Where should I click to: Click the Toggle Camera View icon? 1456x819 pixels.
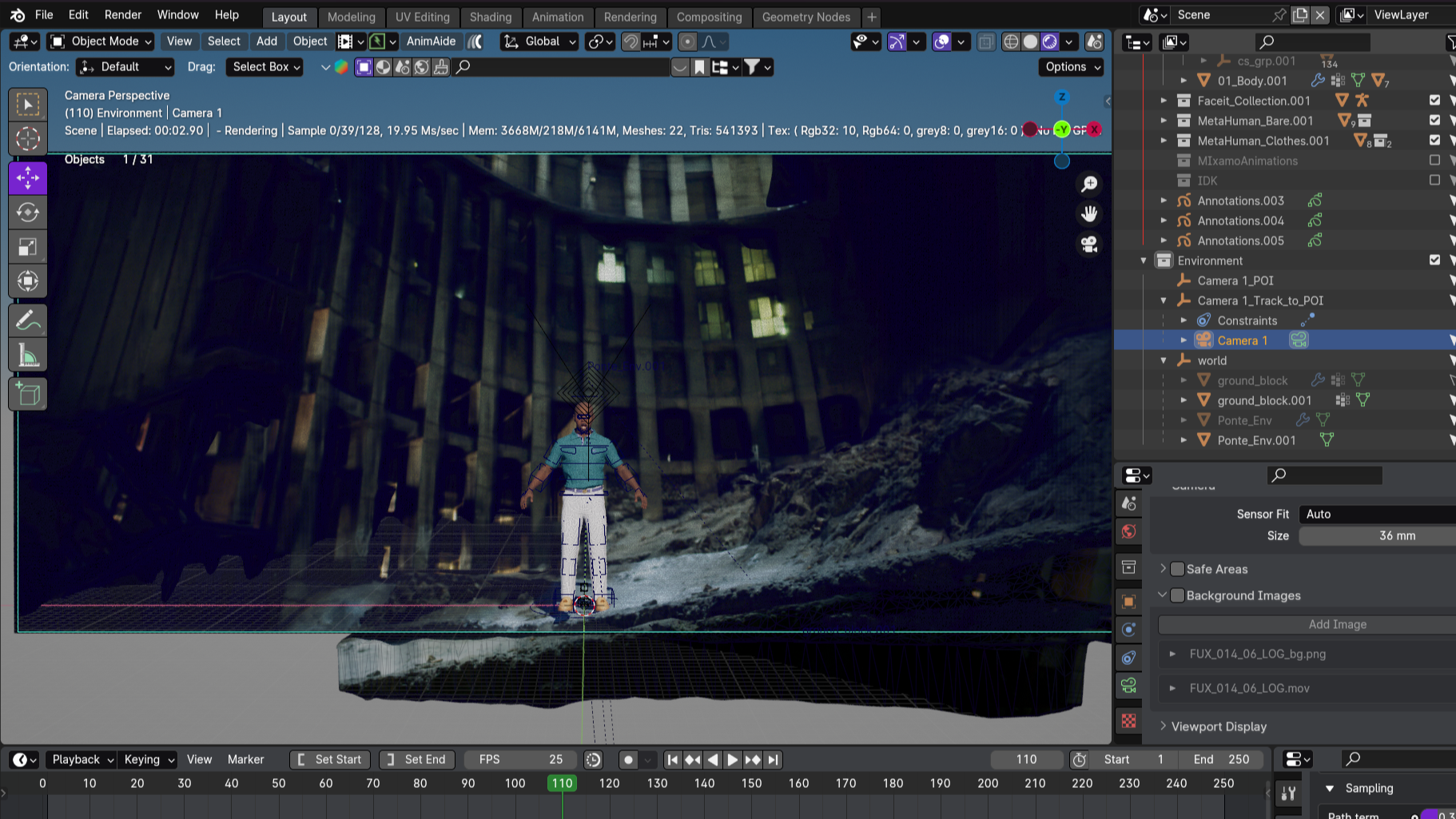pos(1089,245)
